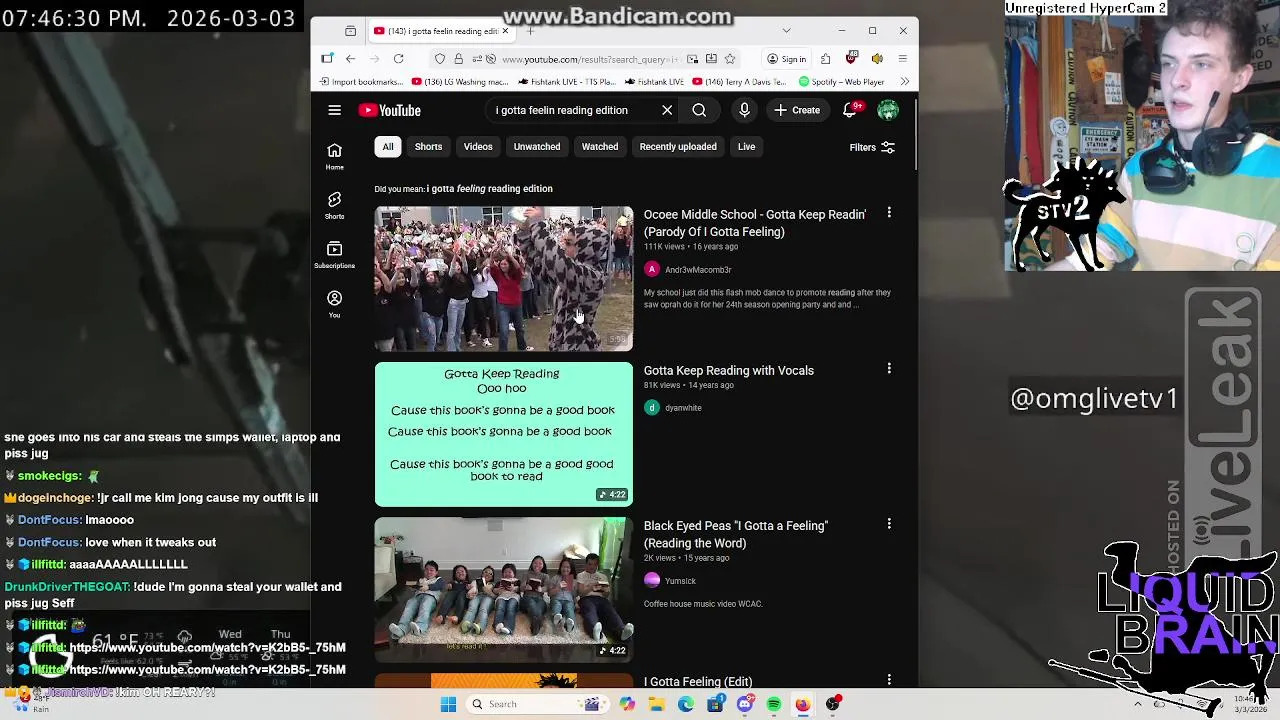Open Import bookmarks item

(361, 82)
